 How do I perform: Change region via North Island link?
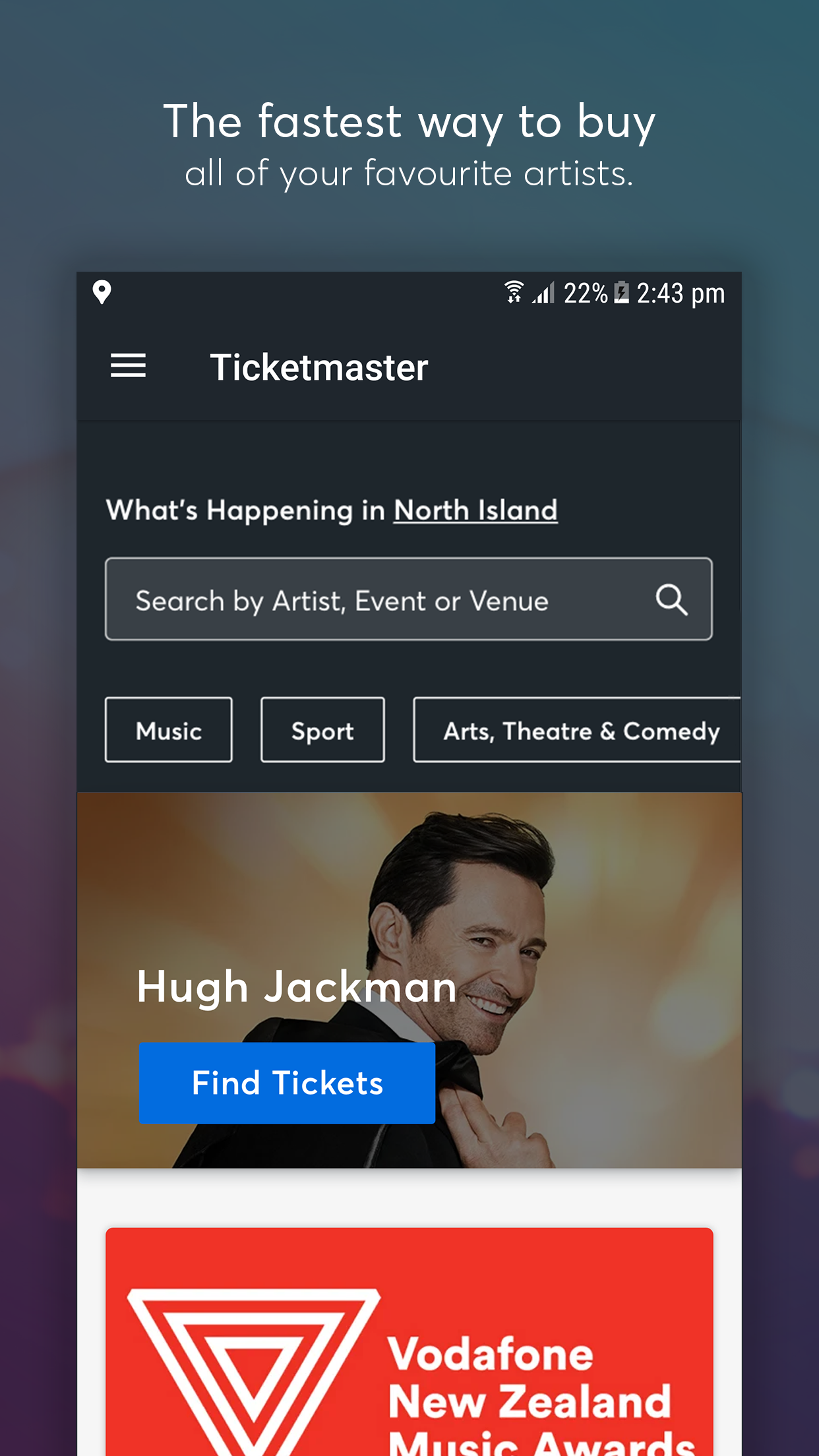[475, 510]
